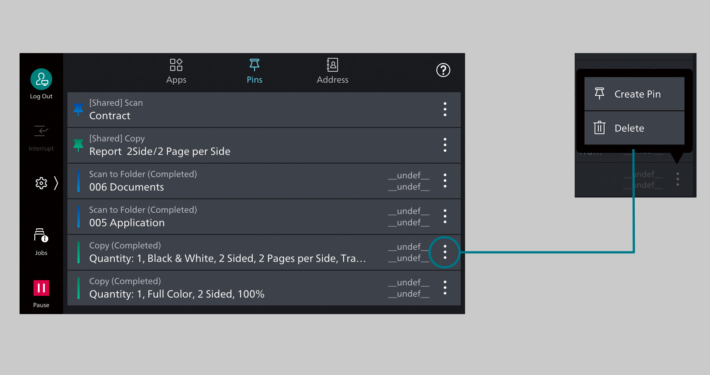The width and height of the screenshot is (710, 375).
Task: Select the 005 Application history row
Action: click(264, 216)
